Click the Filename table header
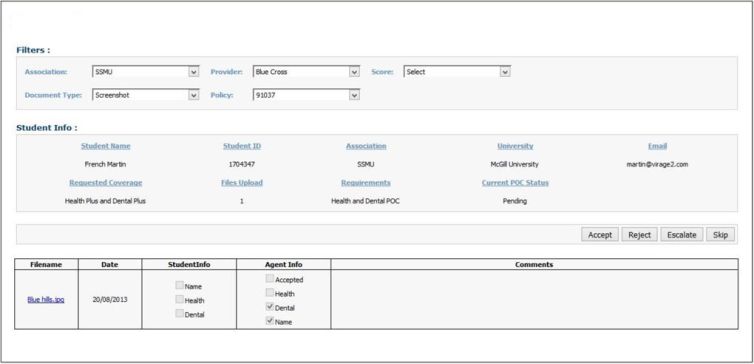This screenshot has height=364, width=754. coord(46,264)
